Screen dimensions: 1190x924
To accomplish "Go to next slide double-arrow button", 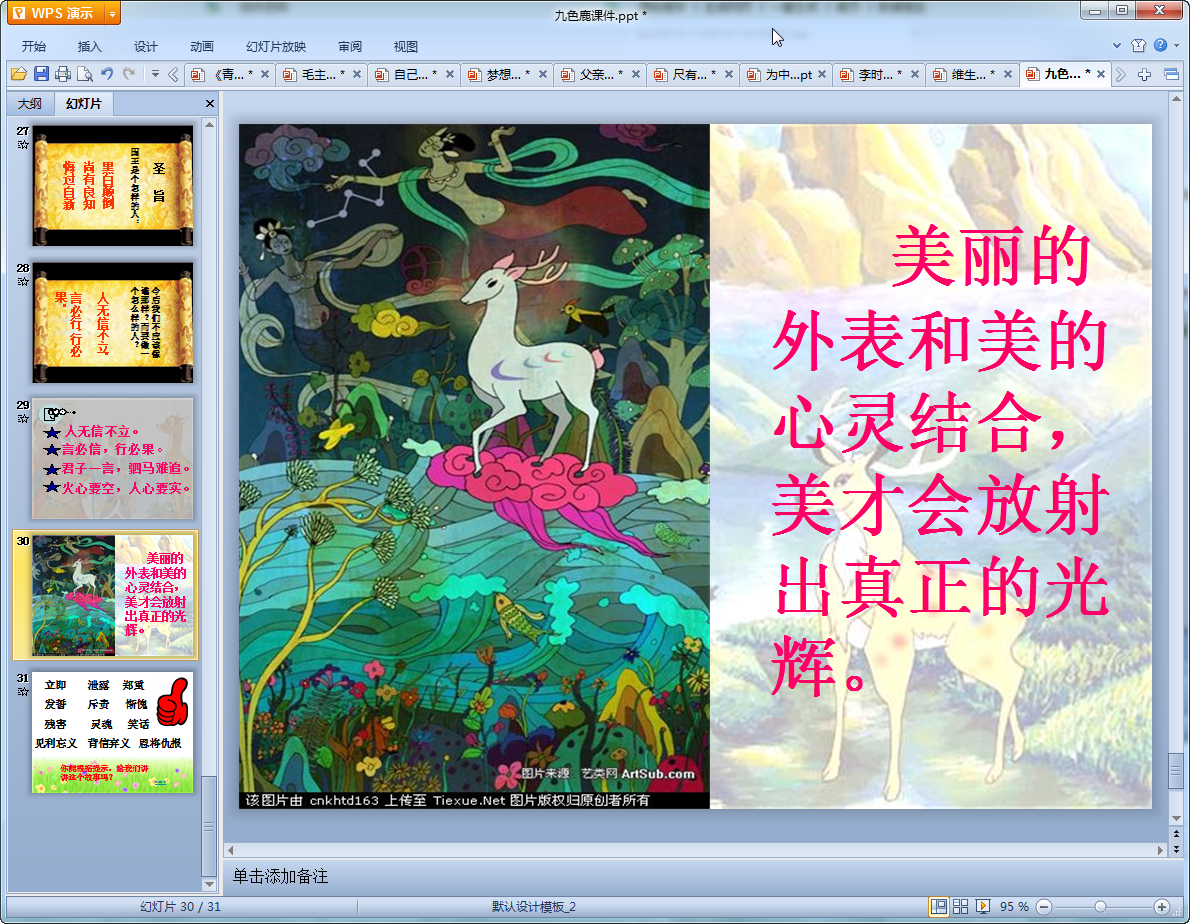I will tap(1176, 849).
